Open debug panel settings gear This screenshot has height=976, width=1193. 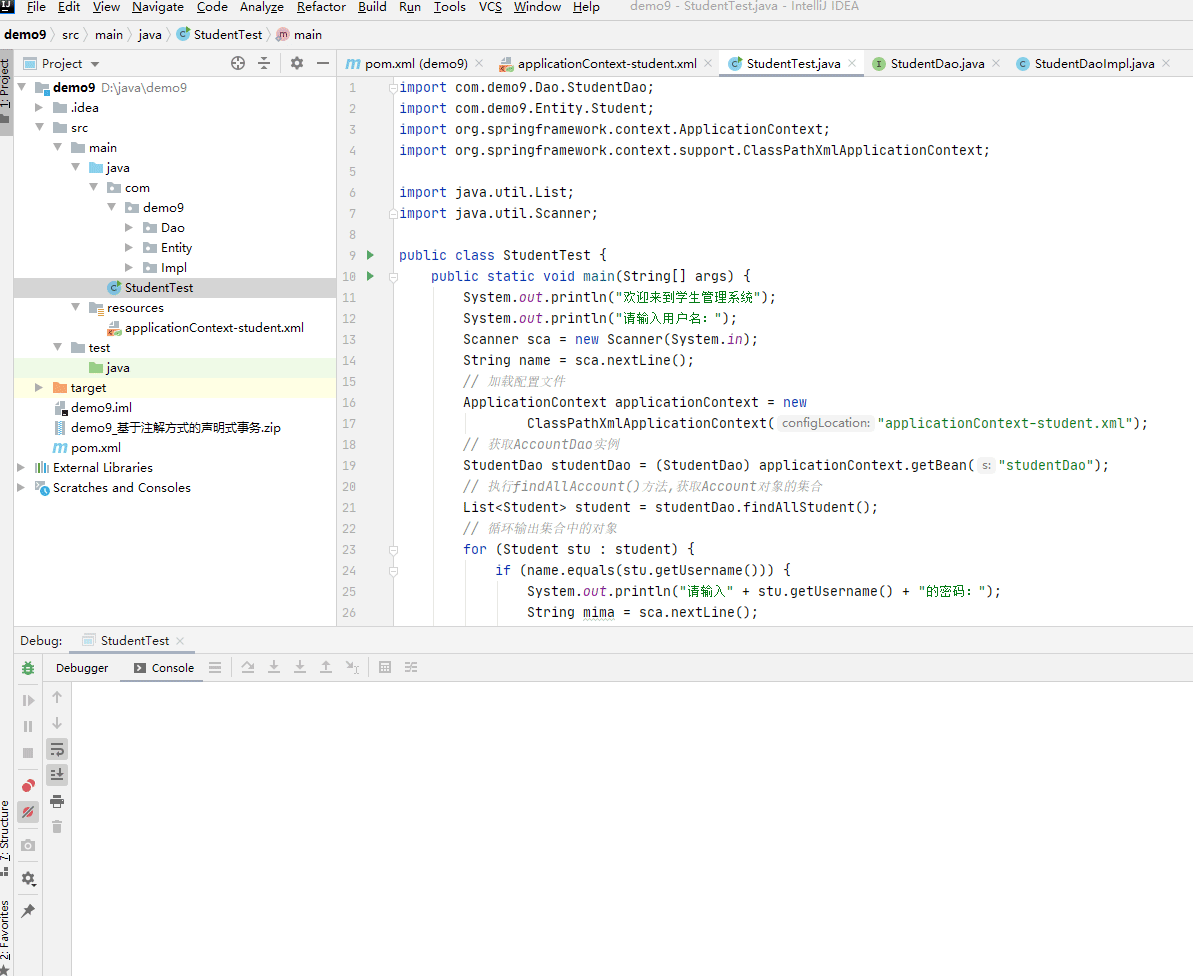[28, 878]
